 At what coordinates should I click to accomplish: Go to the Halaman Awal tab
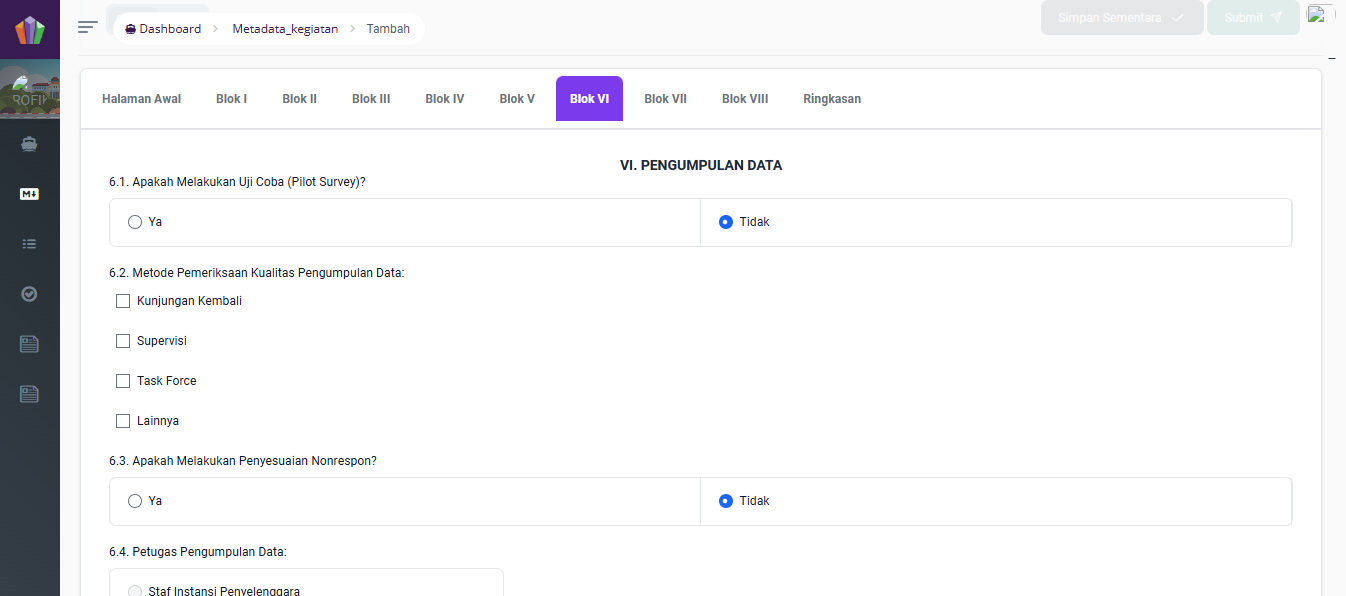coord(141,99)
